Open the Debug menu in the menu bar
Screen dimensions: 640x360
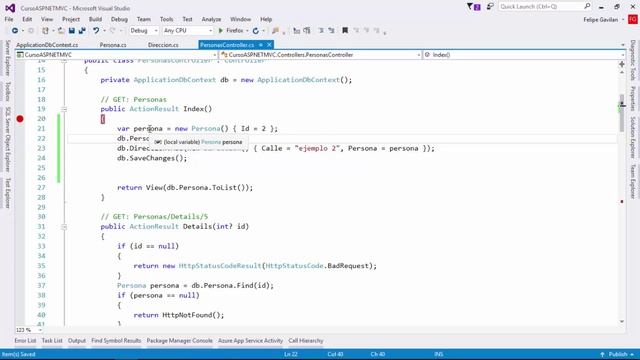click(x=119, y=19)
